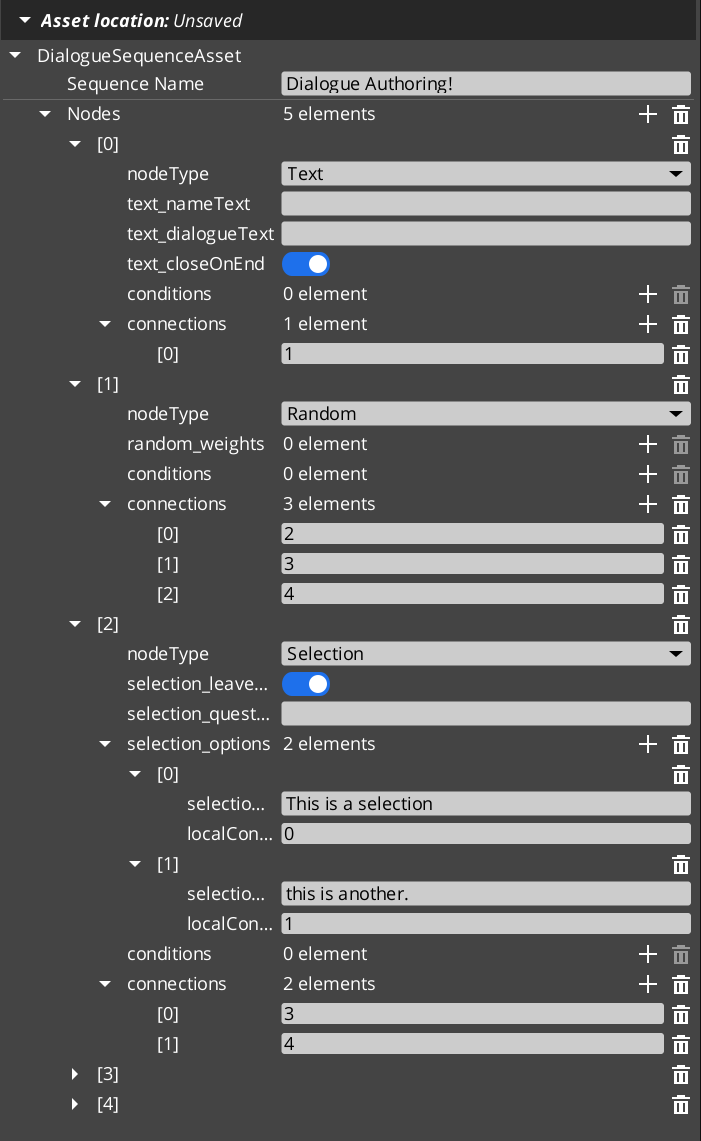Collapse the Asset location header
The height and width of the screenshot is (1141, 701).
(23, 20)
